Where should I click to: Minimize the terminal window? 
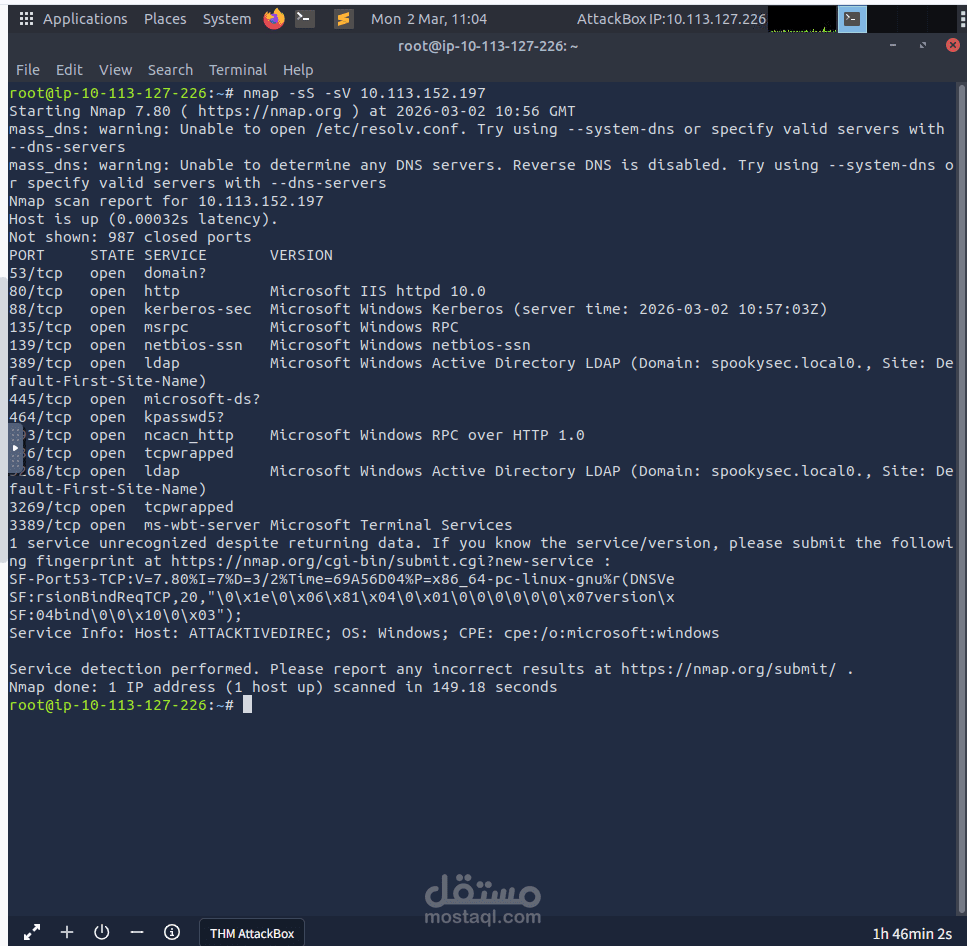(892, 45)
